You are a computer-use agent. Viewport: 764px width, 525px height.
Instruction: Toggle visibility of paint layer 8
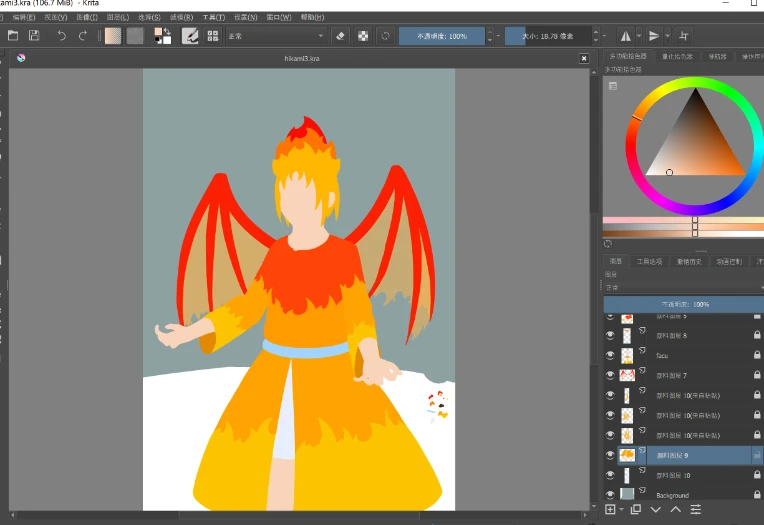(610, 335)
